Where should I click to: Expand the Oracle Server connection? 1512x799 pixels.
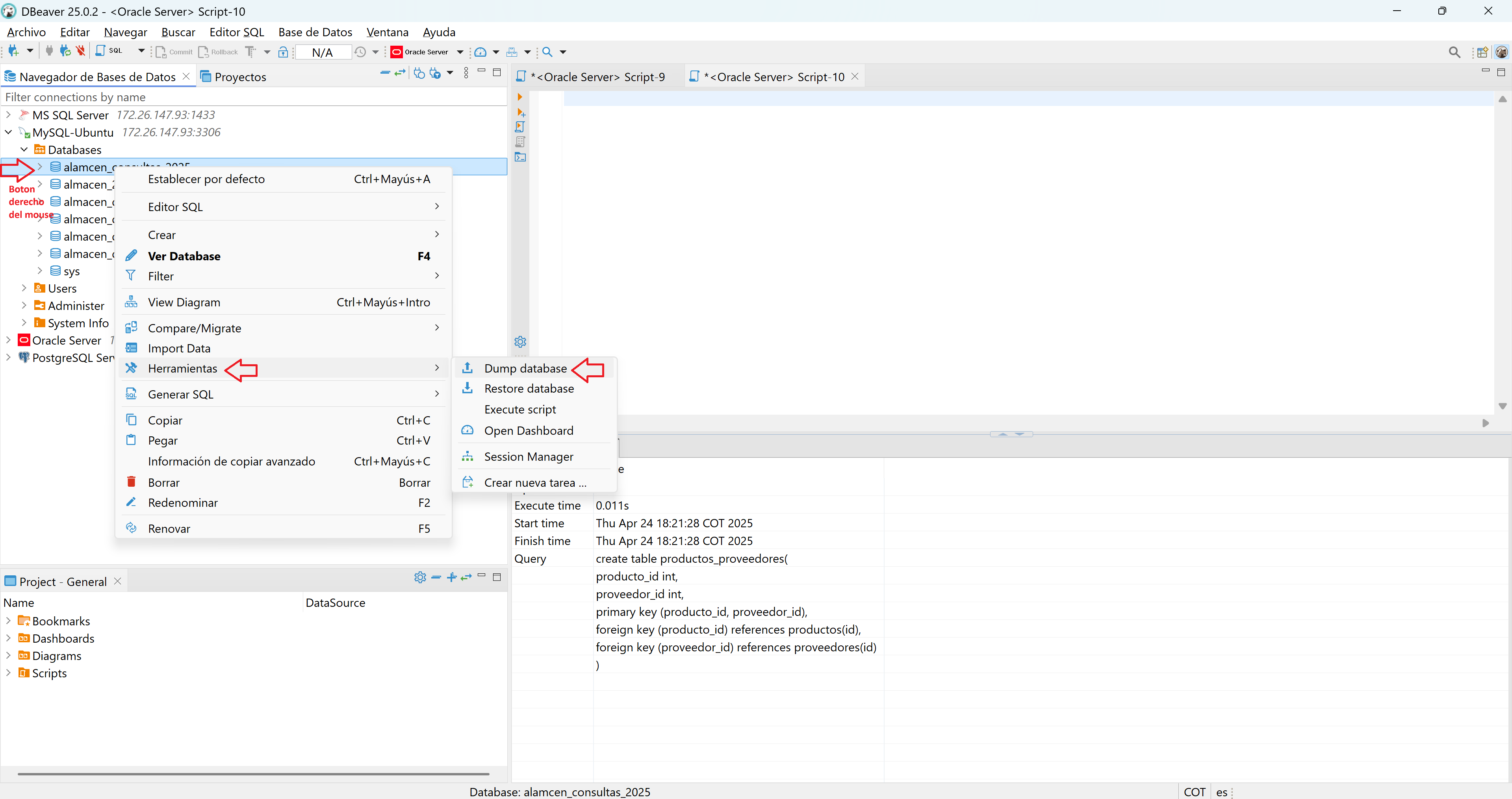tap(8, 339)
